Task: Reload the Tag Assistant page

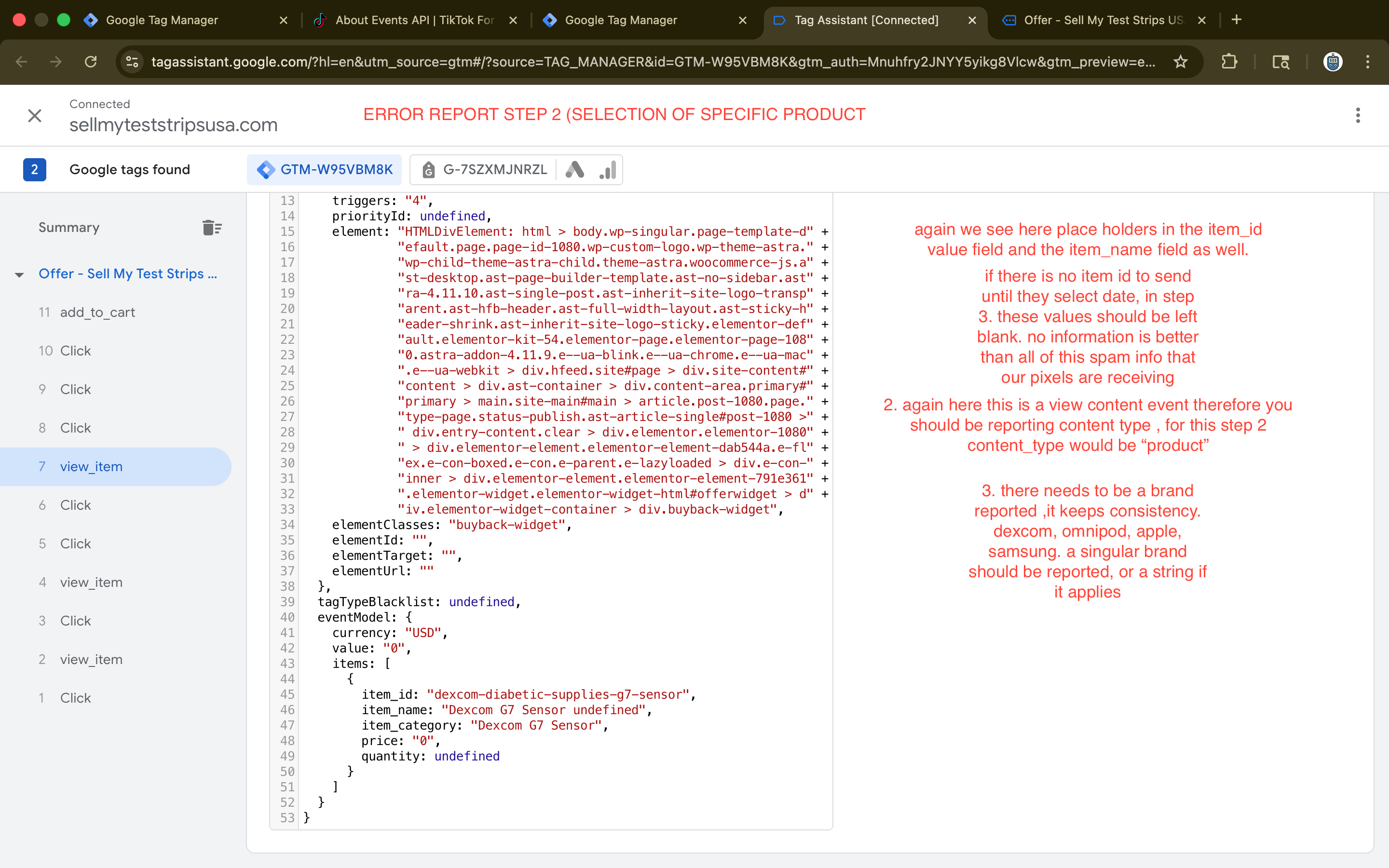Action: pyautogui.click(x=91, y=61)
